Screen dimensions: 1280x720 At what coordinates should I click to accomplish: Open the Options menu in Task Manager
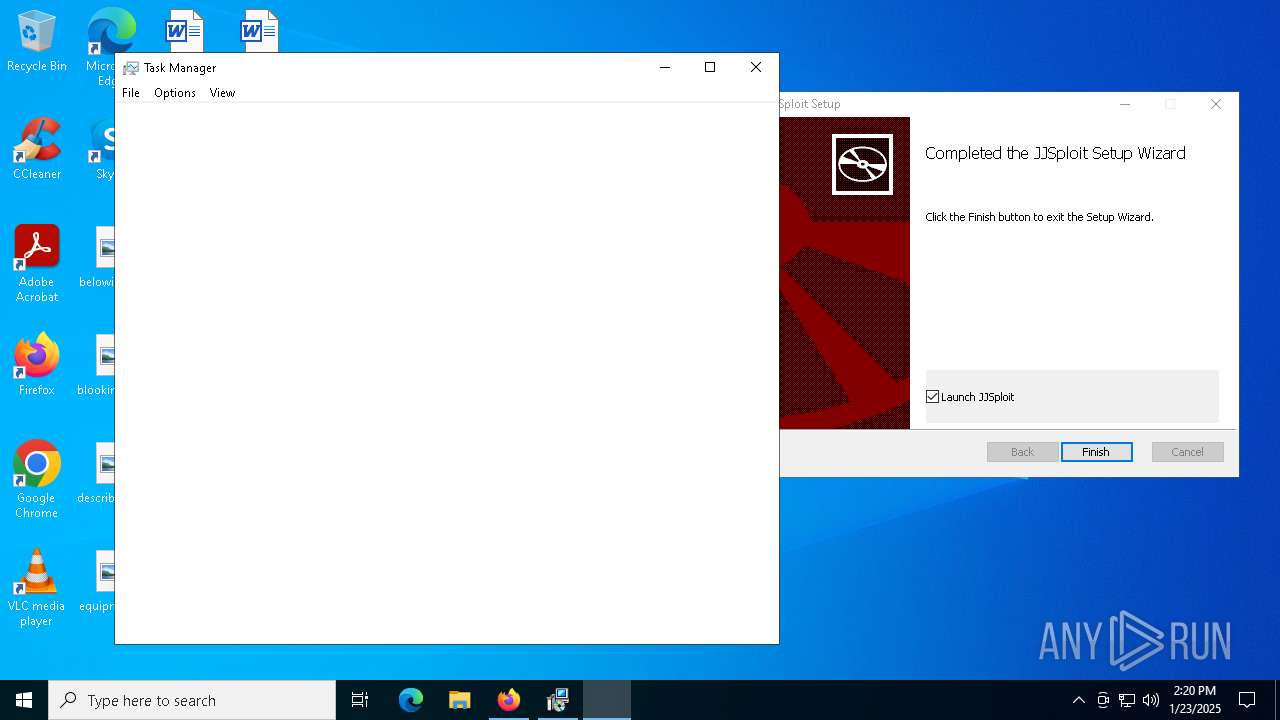[175, 93]
